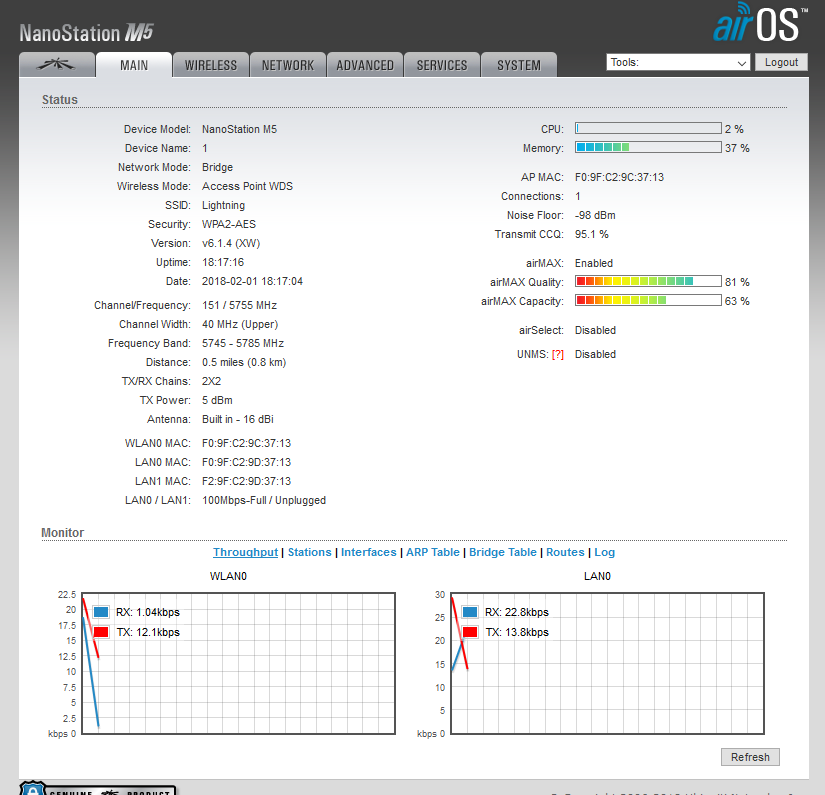Switch to the MAIN tab
The width and height of the screenshot is (825, 795).
pyautogui.click(x=134, y=65)
